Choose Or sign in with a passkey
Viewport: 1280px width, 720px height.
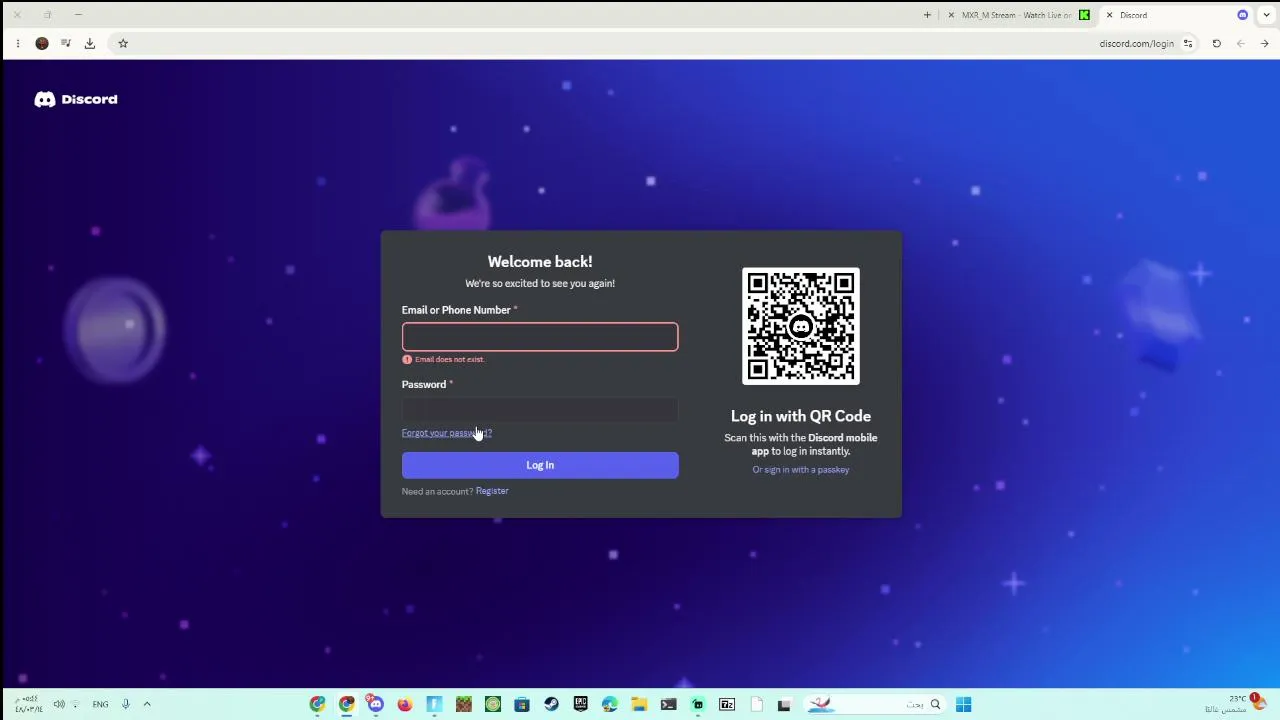tap(801, 470)
